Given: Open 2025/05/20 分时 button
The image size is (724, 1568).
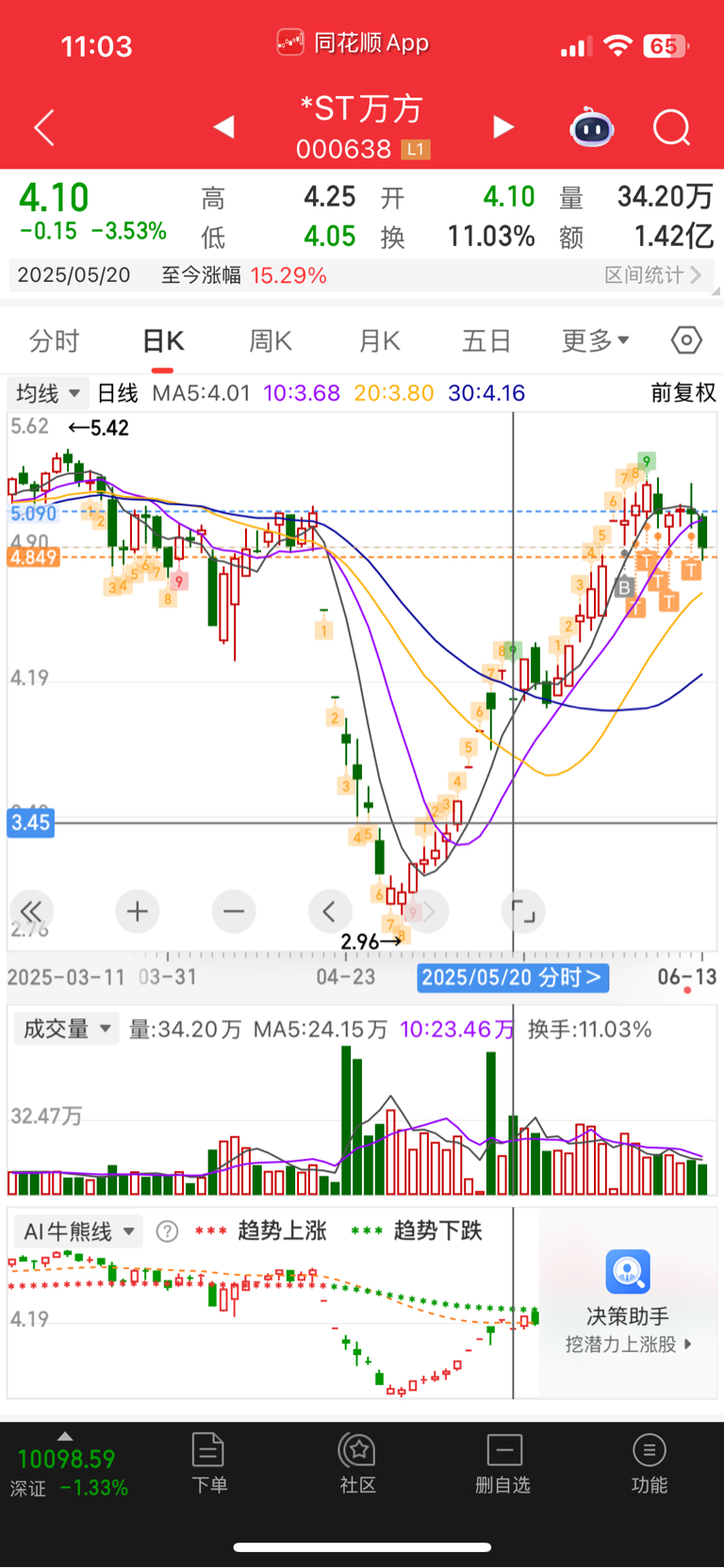Looking at the screenshot, I should click(513, 977).
